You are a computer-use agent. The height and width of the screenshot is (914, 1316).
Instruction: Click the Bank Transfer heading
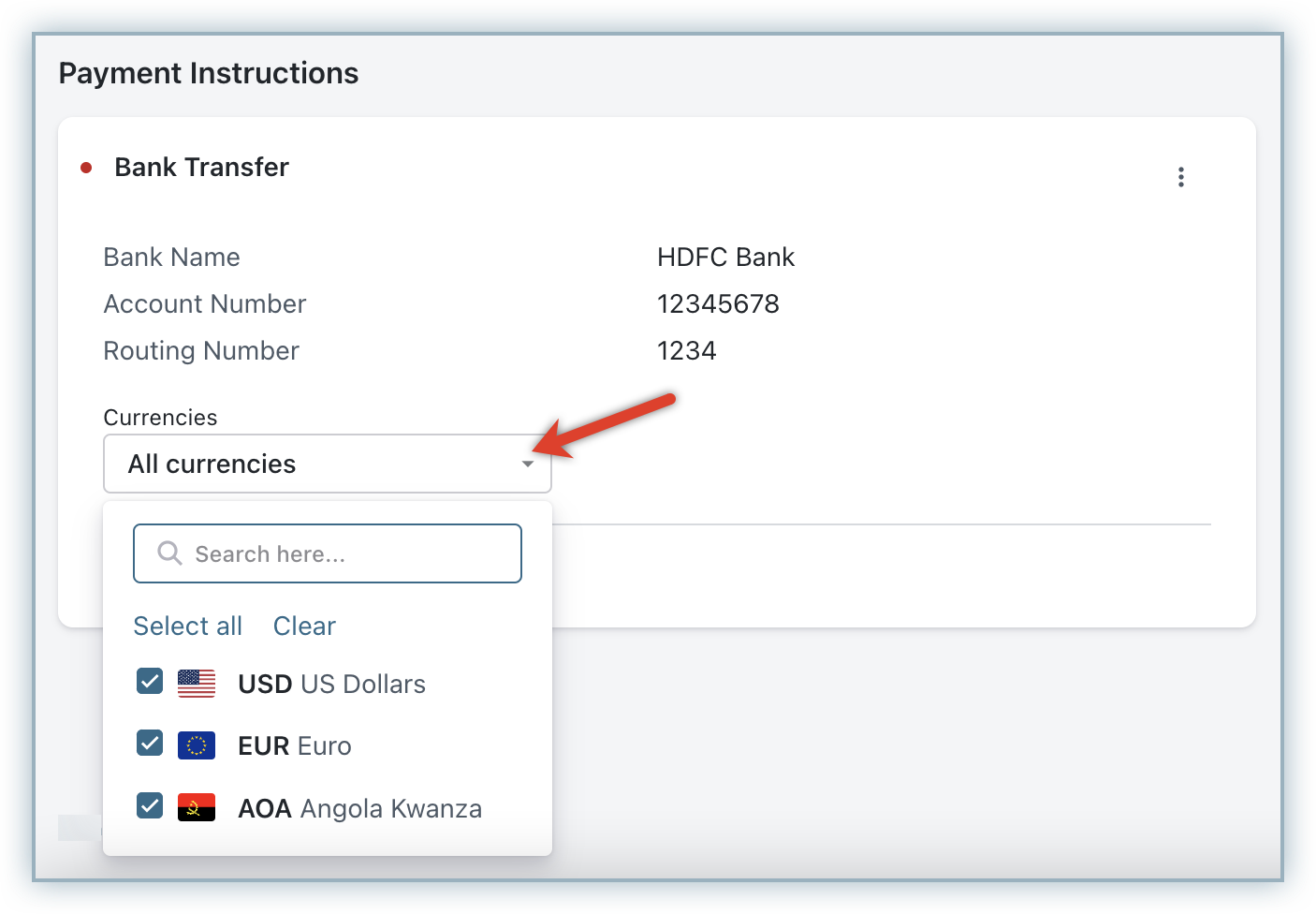(201, 168)
